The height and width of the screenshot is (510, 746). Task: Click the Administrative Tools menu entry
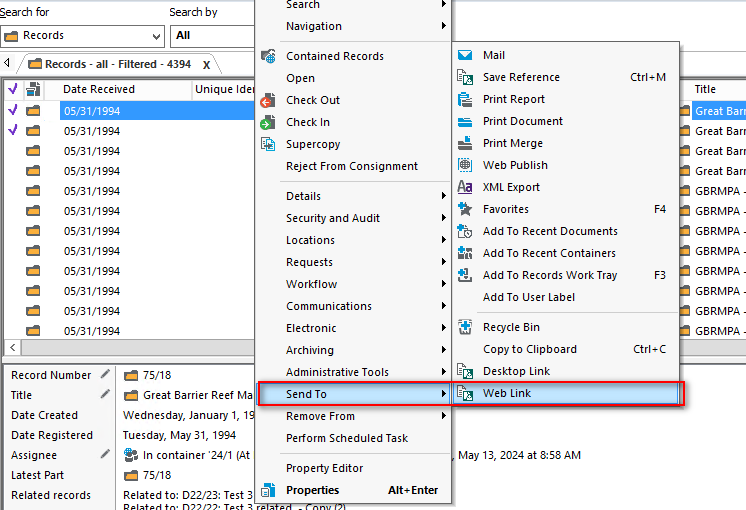[x=353, y=372]
